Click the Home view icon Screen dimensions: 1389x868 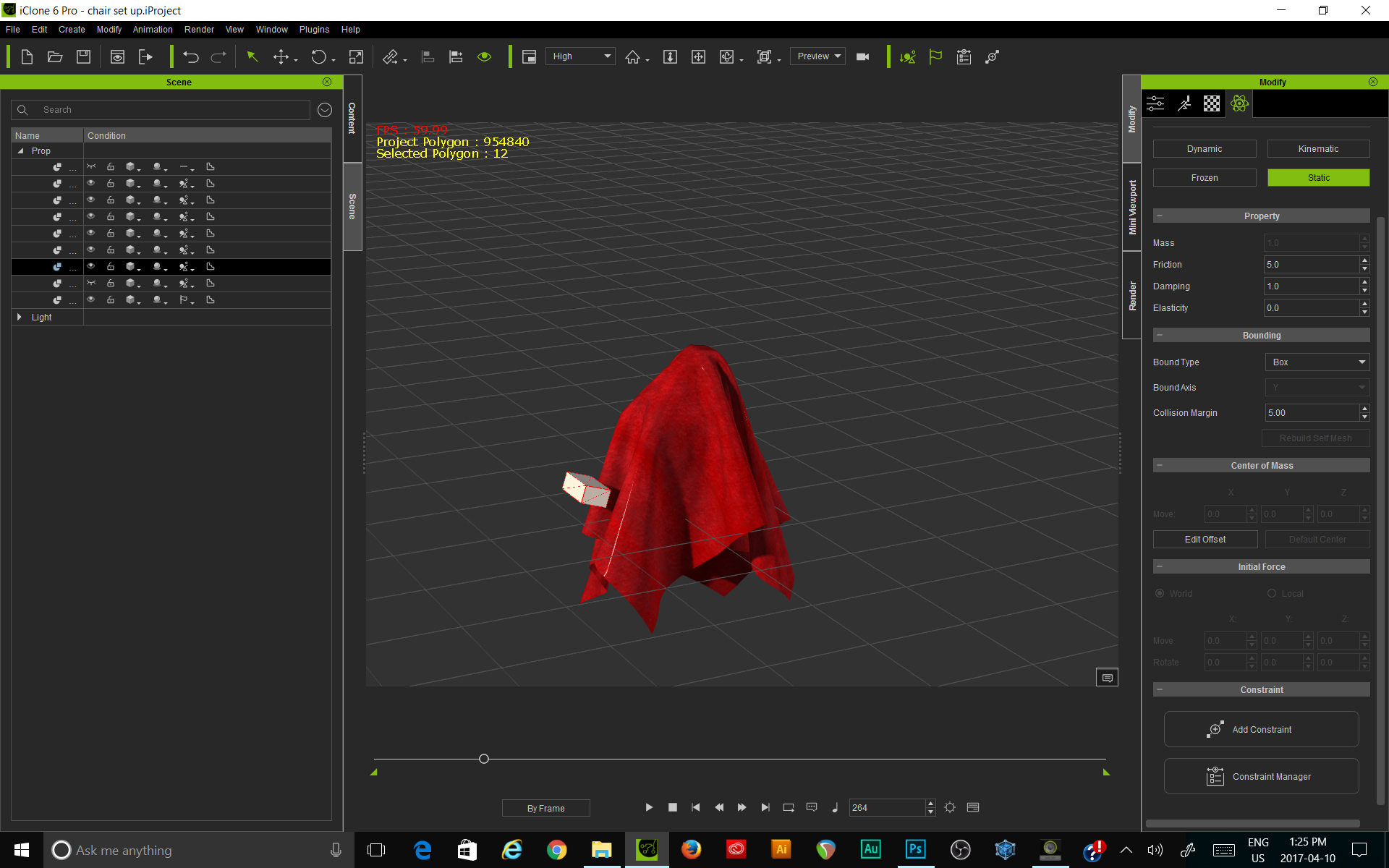(x=633, y=56)
